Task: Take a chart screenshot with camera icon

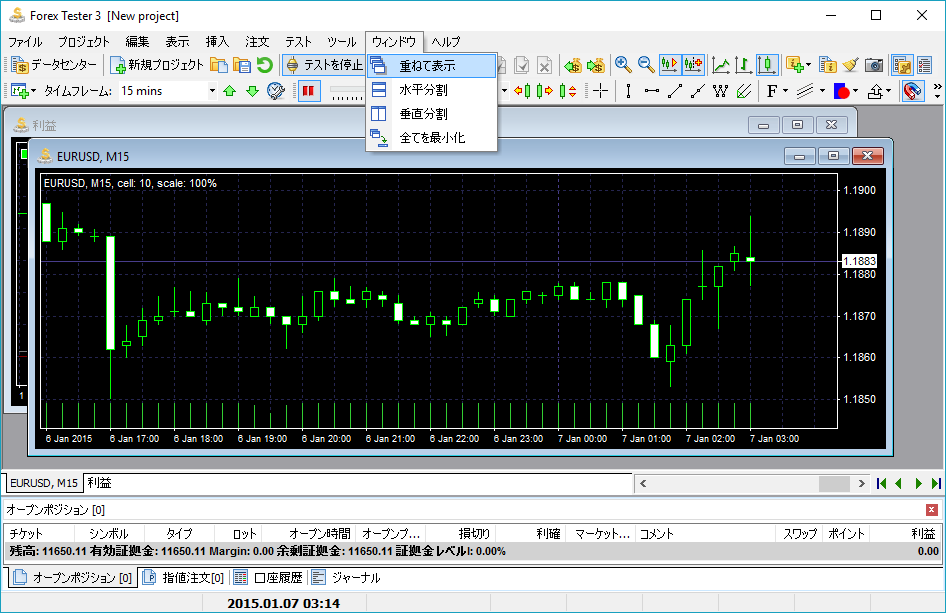Action: [874, 65]
